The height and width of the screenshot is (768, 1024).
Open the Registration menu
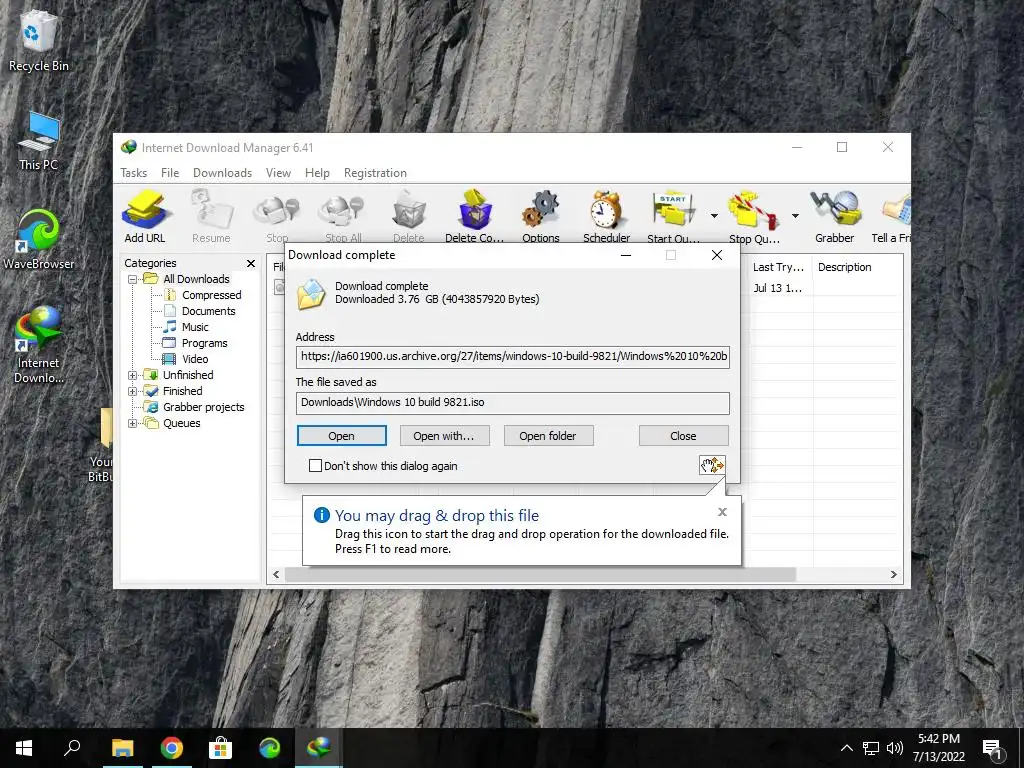click(376, 173)
